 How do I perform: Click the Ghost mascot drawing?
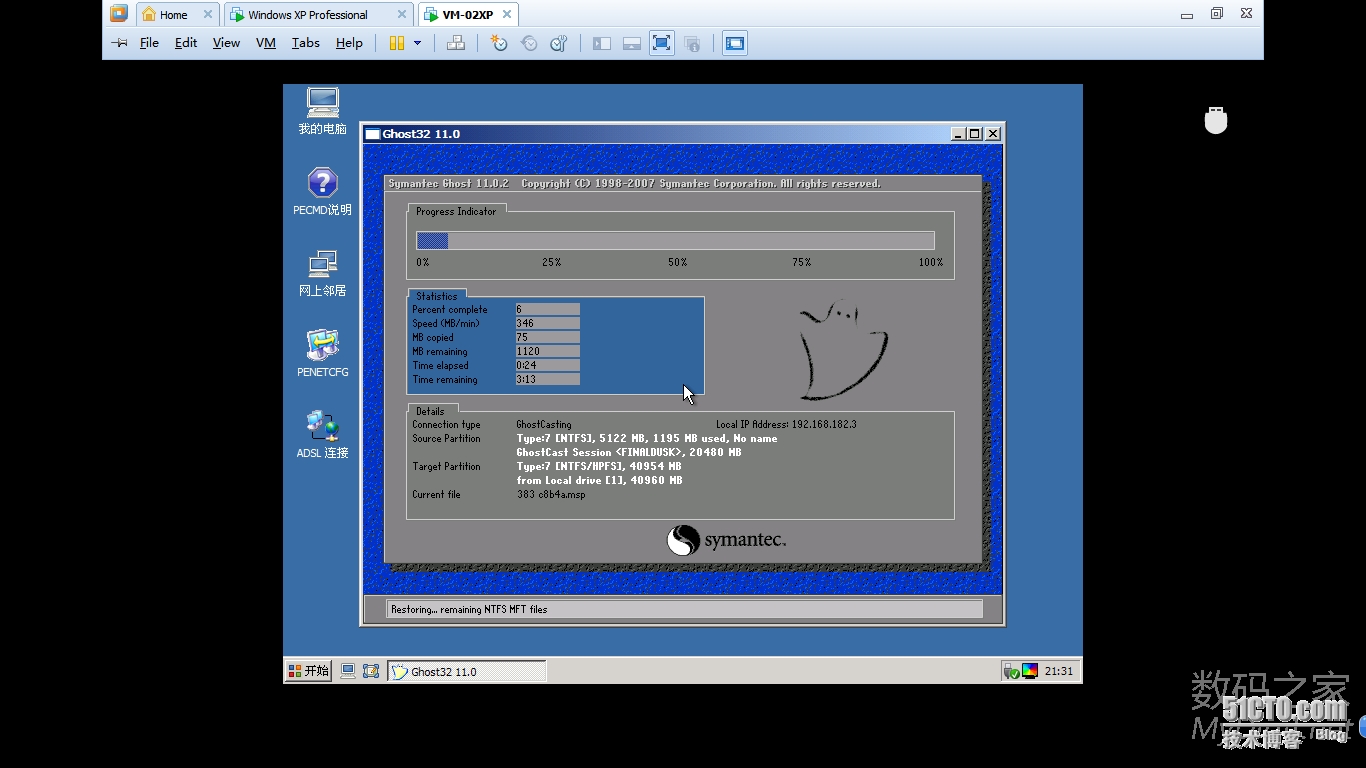coord(843,349)
